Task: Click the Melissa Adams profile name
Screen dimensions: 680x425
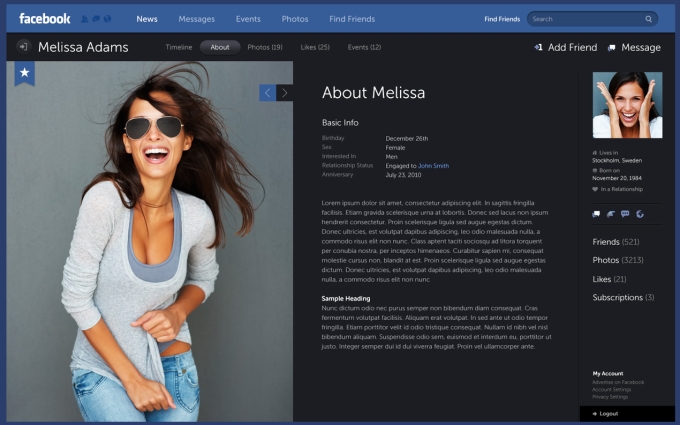Action: pos(83,47)
